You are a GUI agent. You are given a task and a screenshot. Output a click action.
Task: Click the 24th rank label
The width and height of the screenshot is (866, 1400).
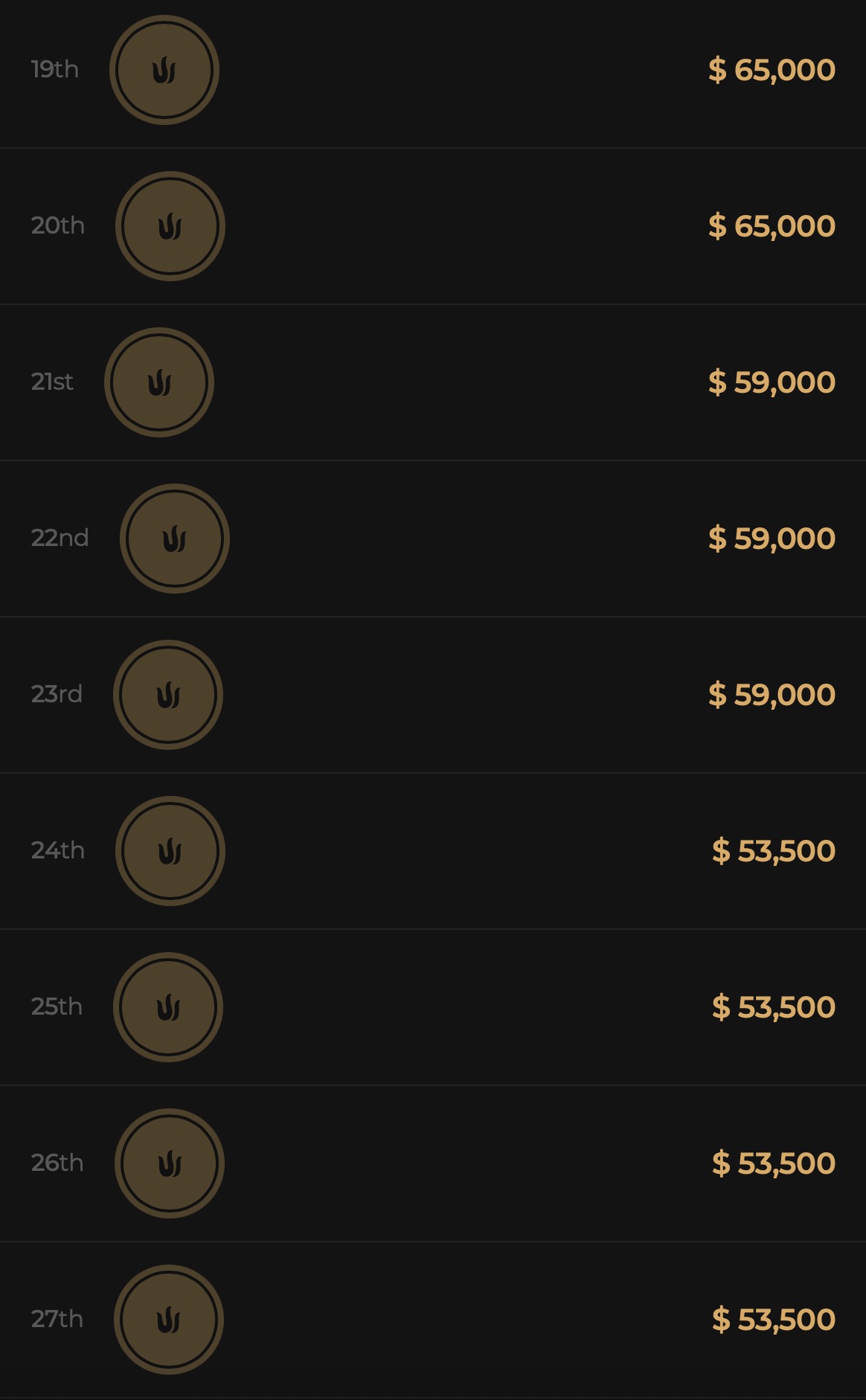(x=58, y=851)
